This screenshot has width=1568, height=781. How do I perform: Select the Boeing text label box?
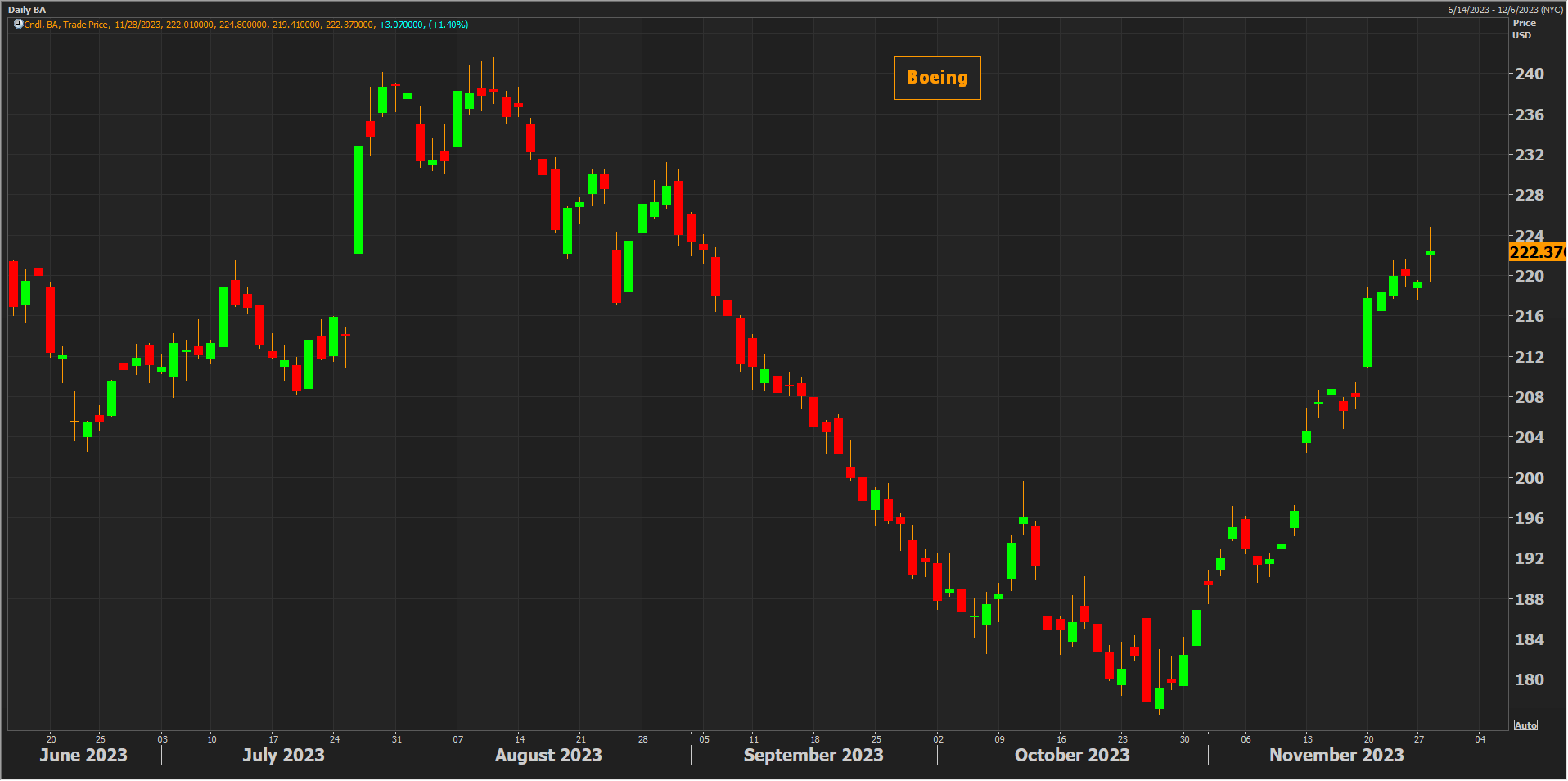point(937,78)
